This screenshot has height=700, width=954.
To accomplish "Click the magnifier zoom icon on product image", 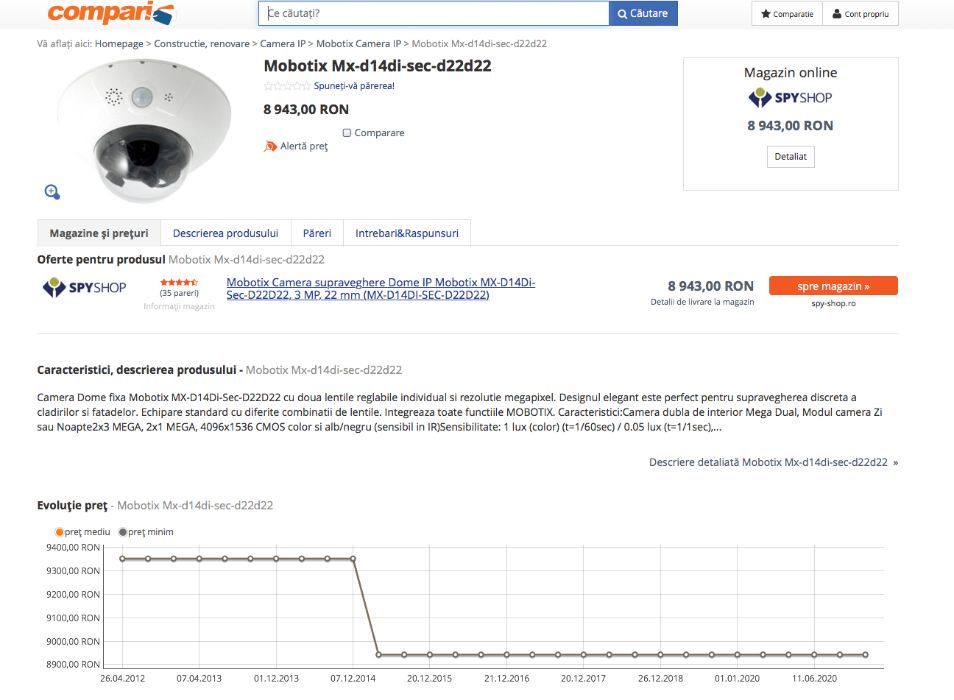I will (x=52, y=191).
